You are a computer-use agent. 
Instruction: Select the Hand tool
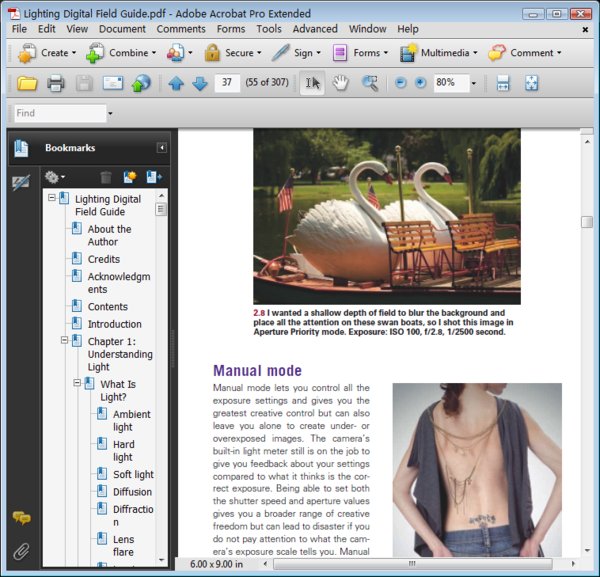coord(340,83)
